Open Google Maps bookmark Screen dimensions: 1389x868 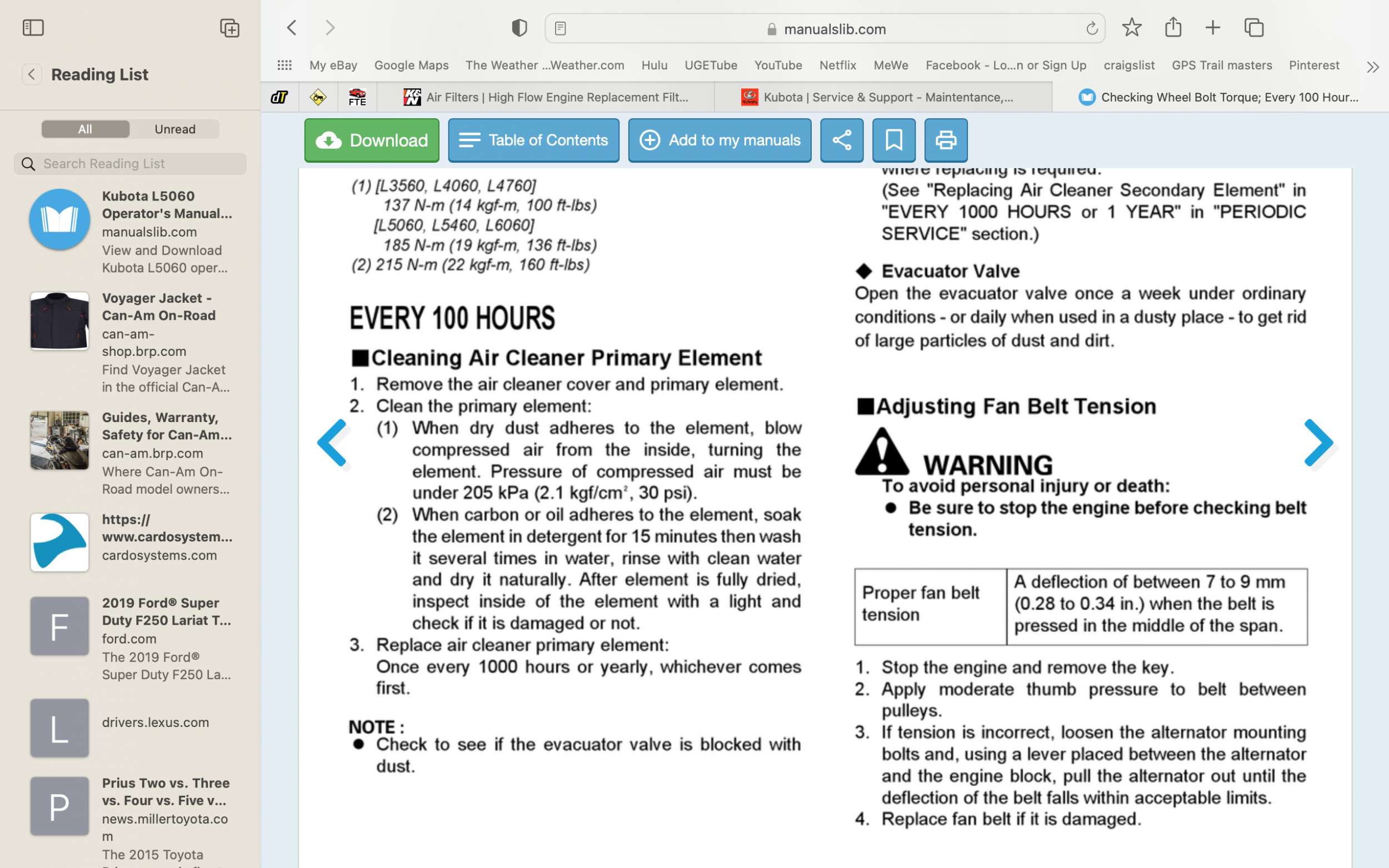click(411, 66)
